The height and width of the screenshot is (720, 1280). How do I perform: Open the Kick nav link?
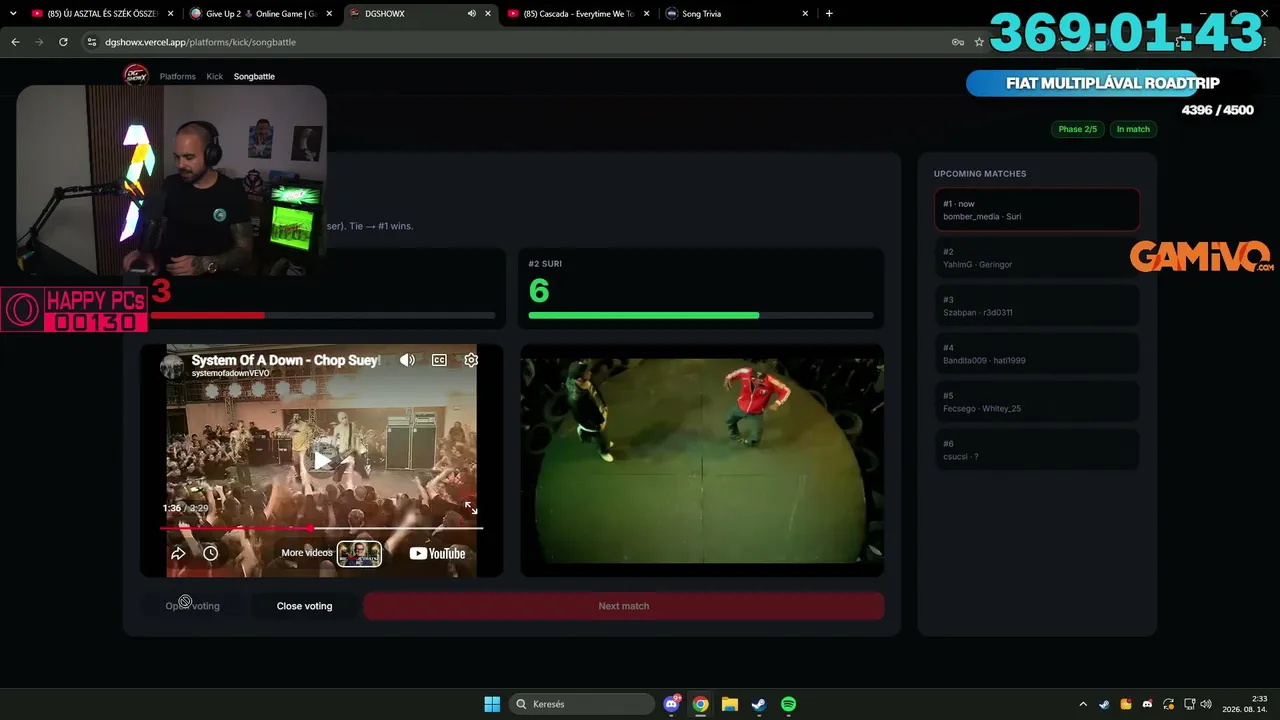(215, 76)
